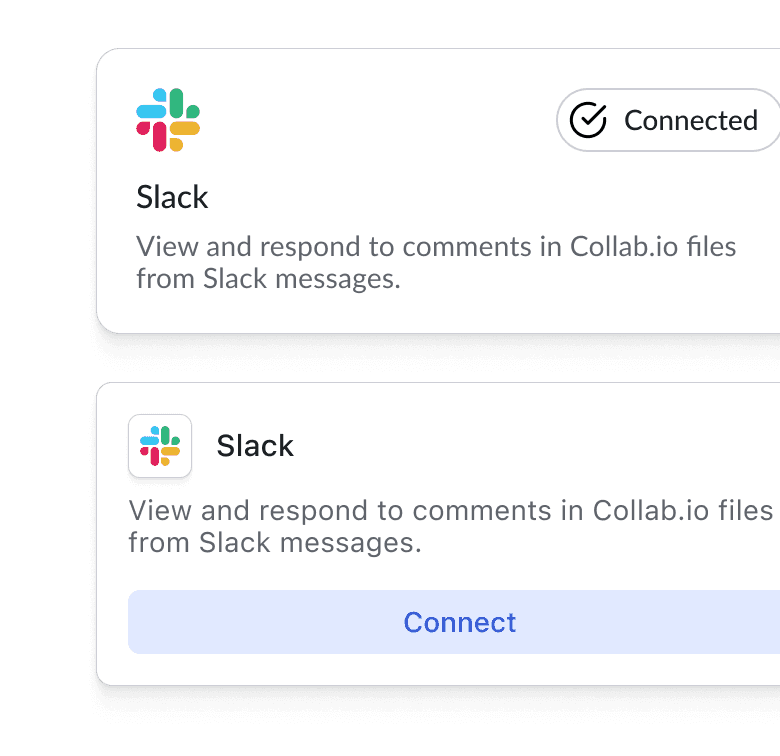Click "from Slack messages." in the top card
The image size is (780, 756).
(268, 279)
